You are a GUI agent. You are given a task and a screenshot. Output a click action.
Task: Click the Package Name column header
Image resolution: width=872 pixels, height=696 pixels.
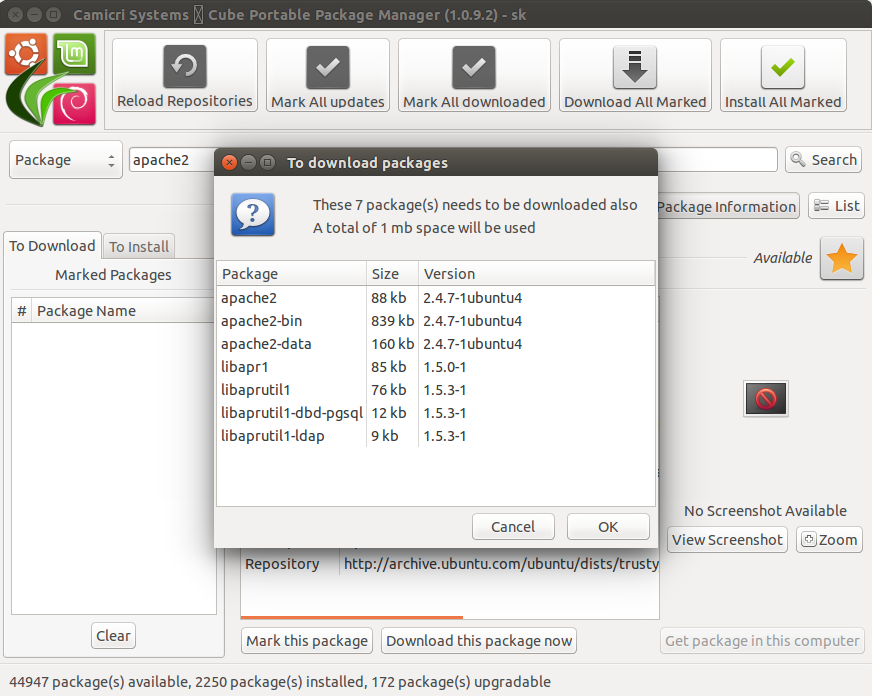123,311
